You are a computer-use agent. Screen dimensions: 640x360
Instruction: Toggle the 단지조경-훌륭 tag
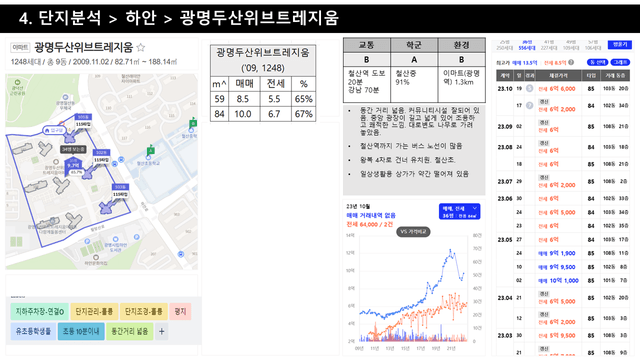click(144, 311)
